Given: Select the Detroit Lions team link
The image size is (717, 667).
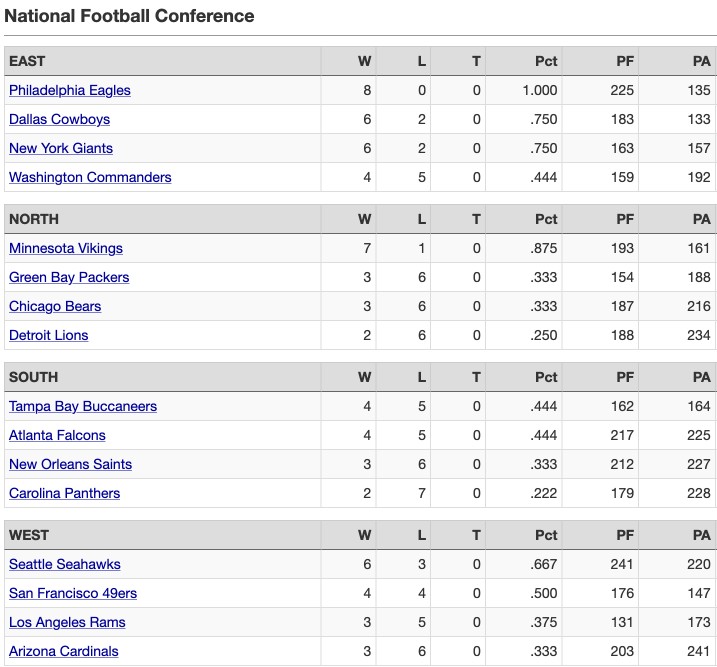Looking at the screenshot, I should (x=48, y=335).
